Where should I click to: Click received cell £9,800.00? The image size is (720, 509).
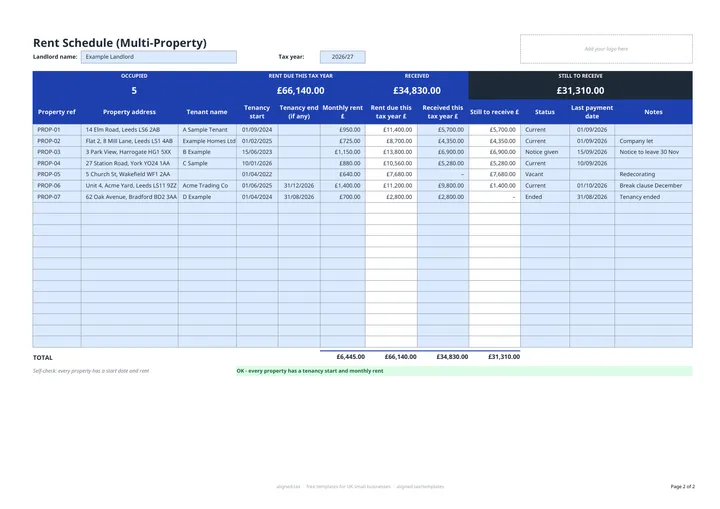[x=443, y=186]
